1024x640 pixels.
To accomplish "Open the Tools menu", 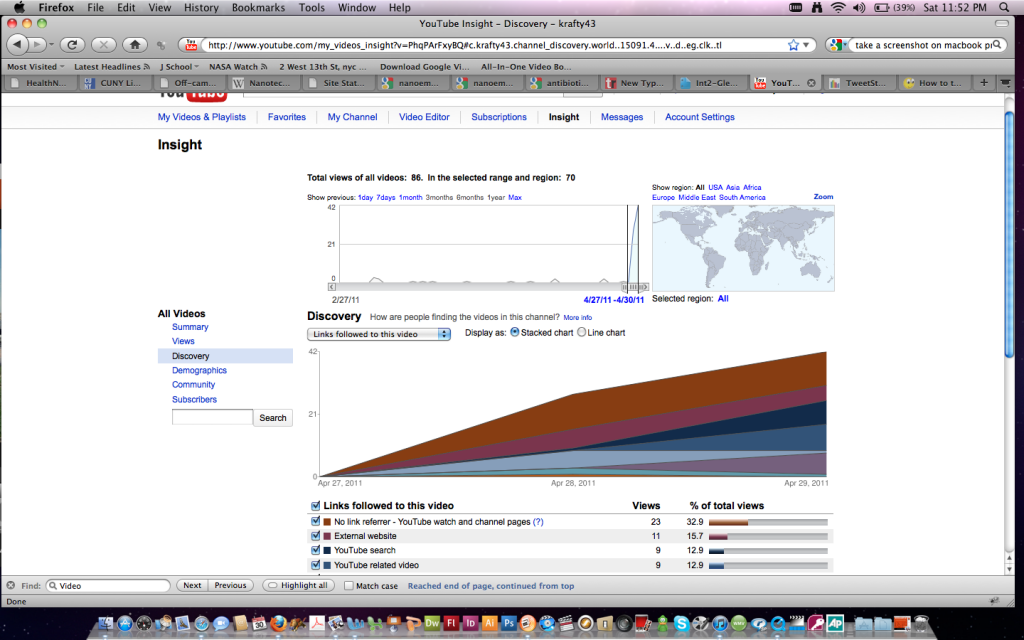I will 312,7.
